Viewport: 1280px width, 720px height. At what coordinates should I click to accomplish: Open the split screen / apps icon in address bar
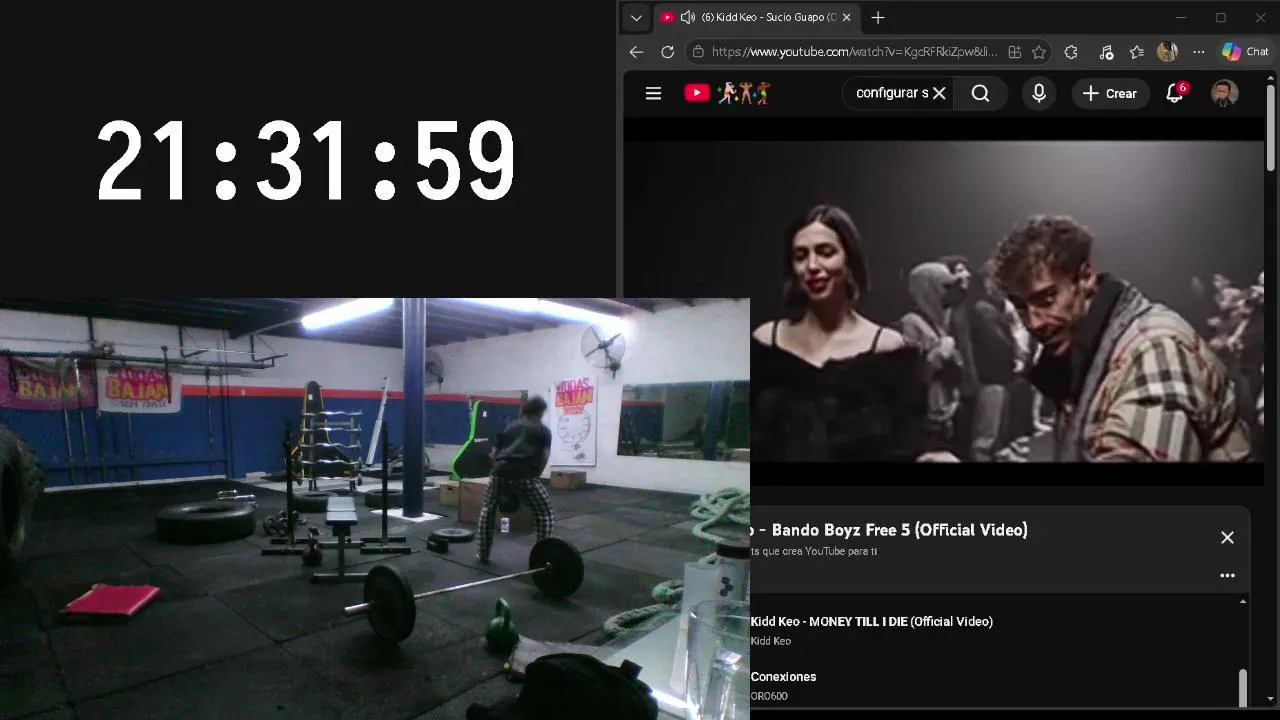click(x=1015, y=52)
